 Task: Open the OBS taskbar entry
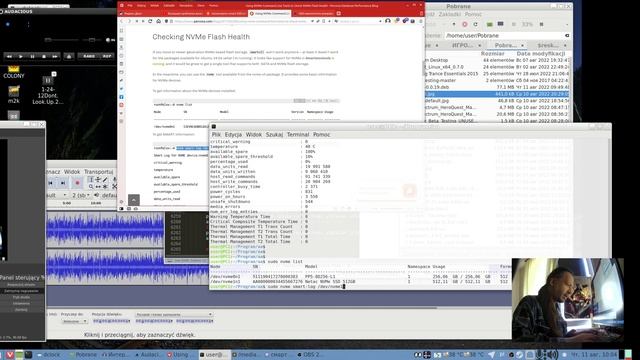tap(309, 355)
